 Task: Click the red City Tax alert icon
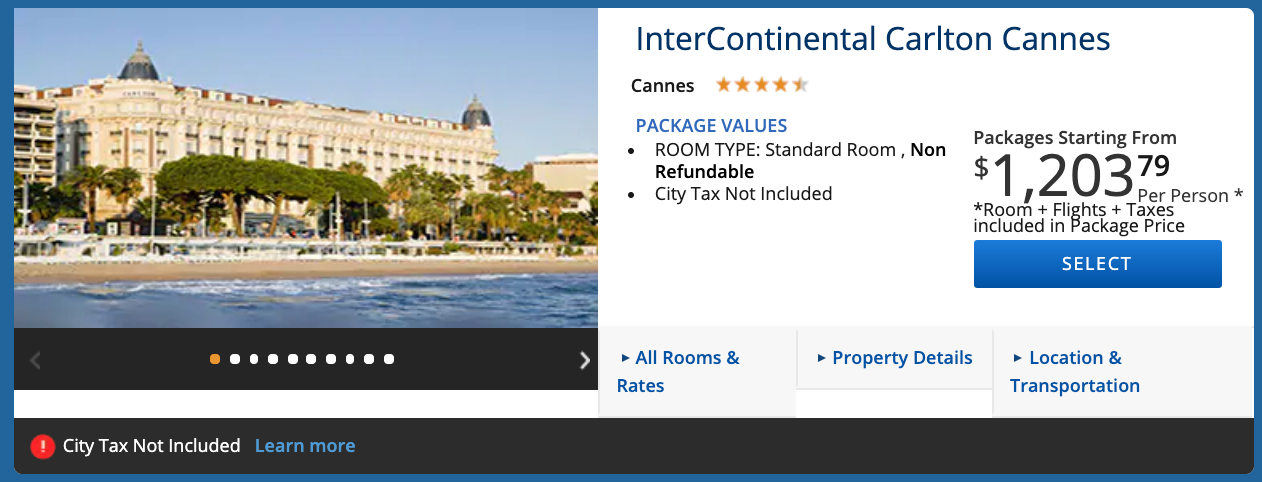click(x=42, y=446)
